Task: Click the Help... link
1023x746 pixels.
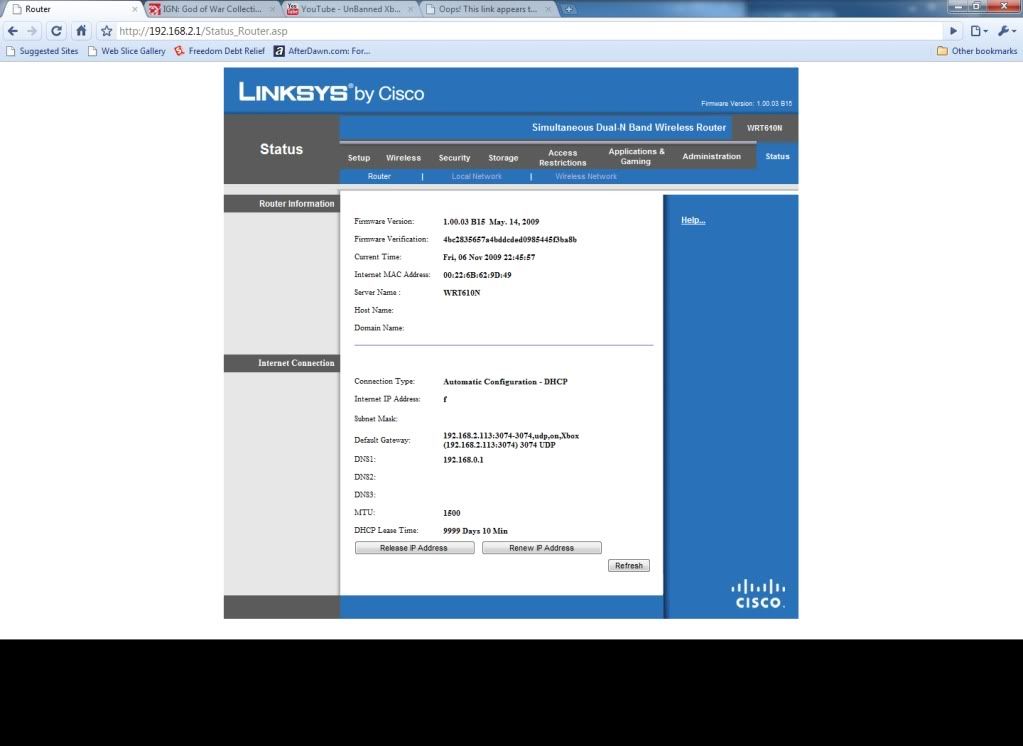Action: (693, 220)
